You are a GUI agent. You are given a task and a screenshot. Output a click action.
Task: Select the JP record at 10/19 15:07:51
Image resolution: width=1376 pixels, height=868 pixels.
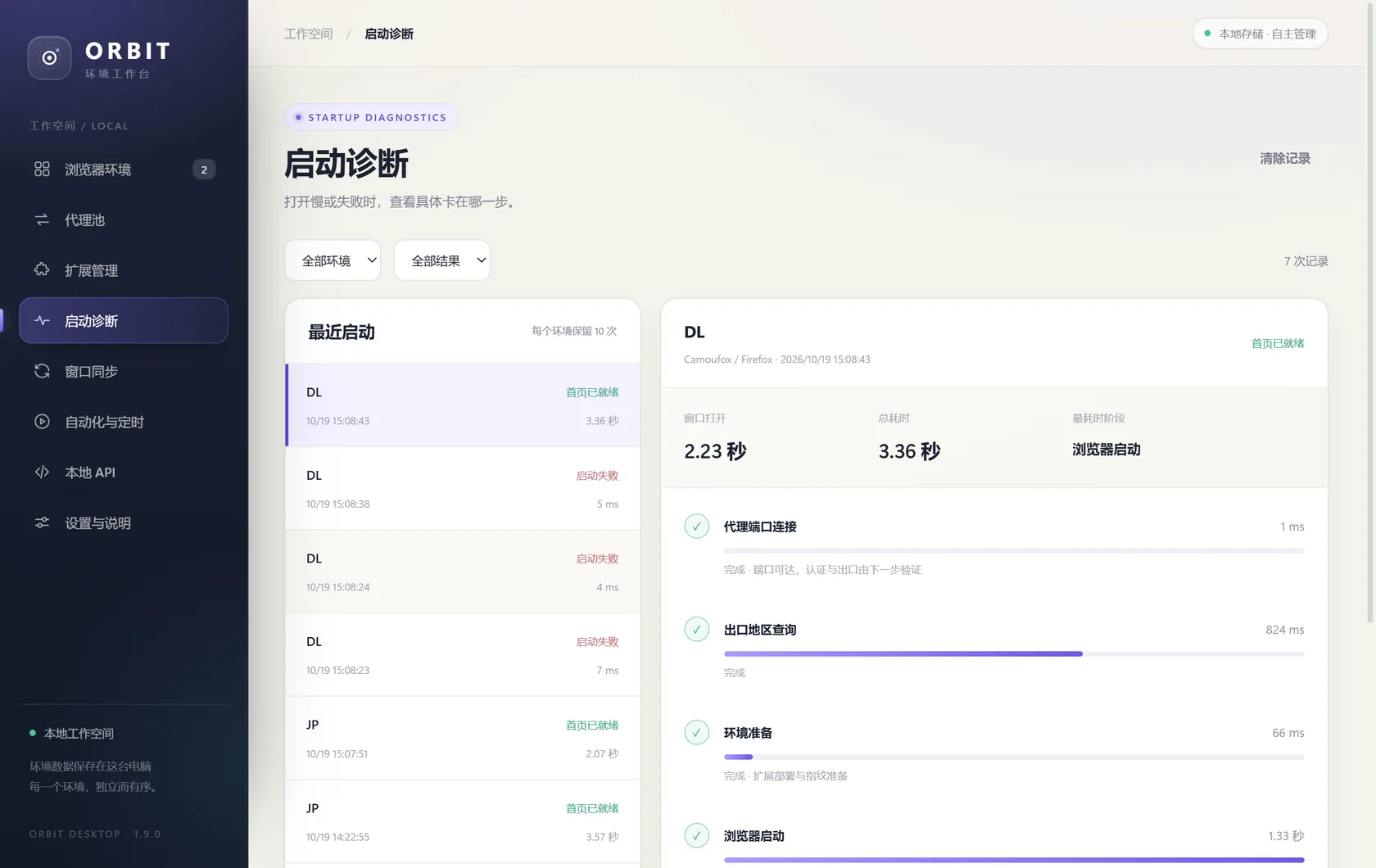click(463, 739)
